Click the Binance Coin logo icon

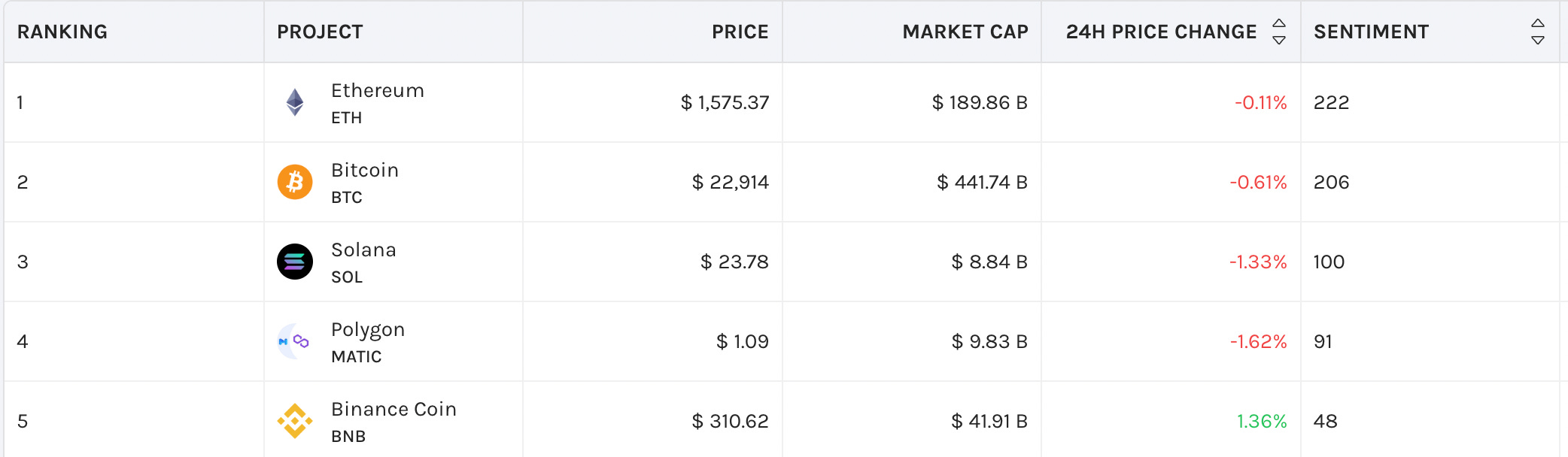point(295,421)
